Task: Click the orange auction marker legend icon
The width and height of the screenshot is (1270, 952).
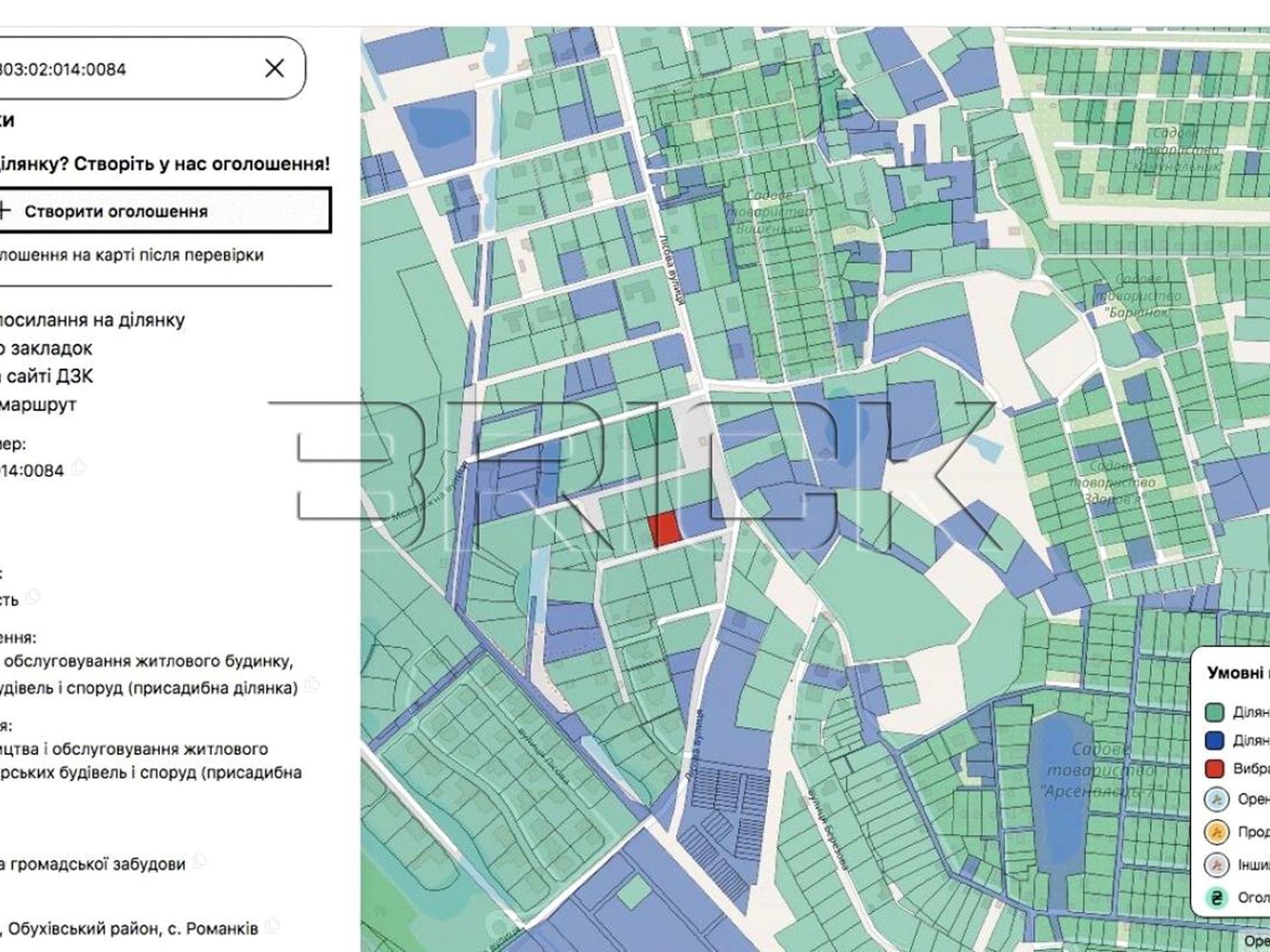Action: (x=1216, y=832)
